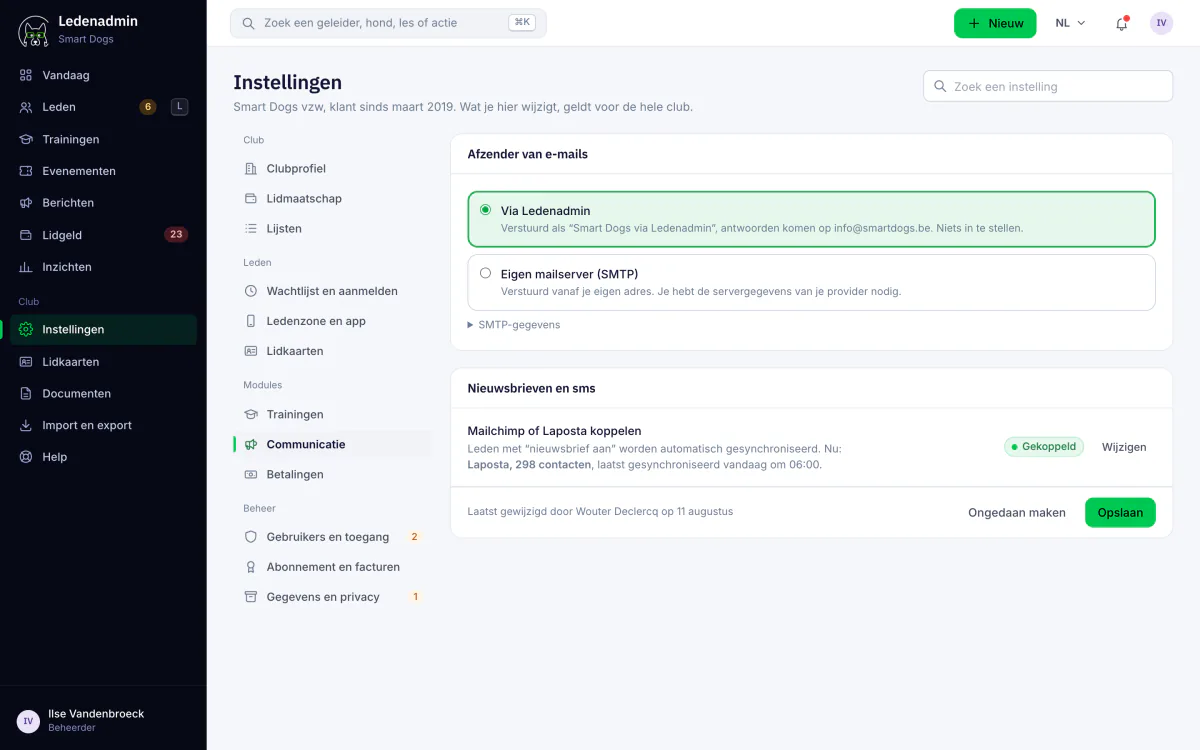Click the Instellingen gear icon
This screenshot has height=750, width=1200.
tap(26, 329)
